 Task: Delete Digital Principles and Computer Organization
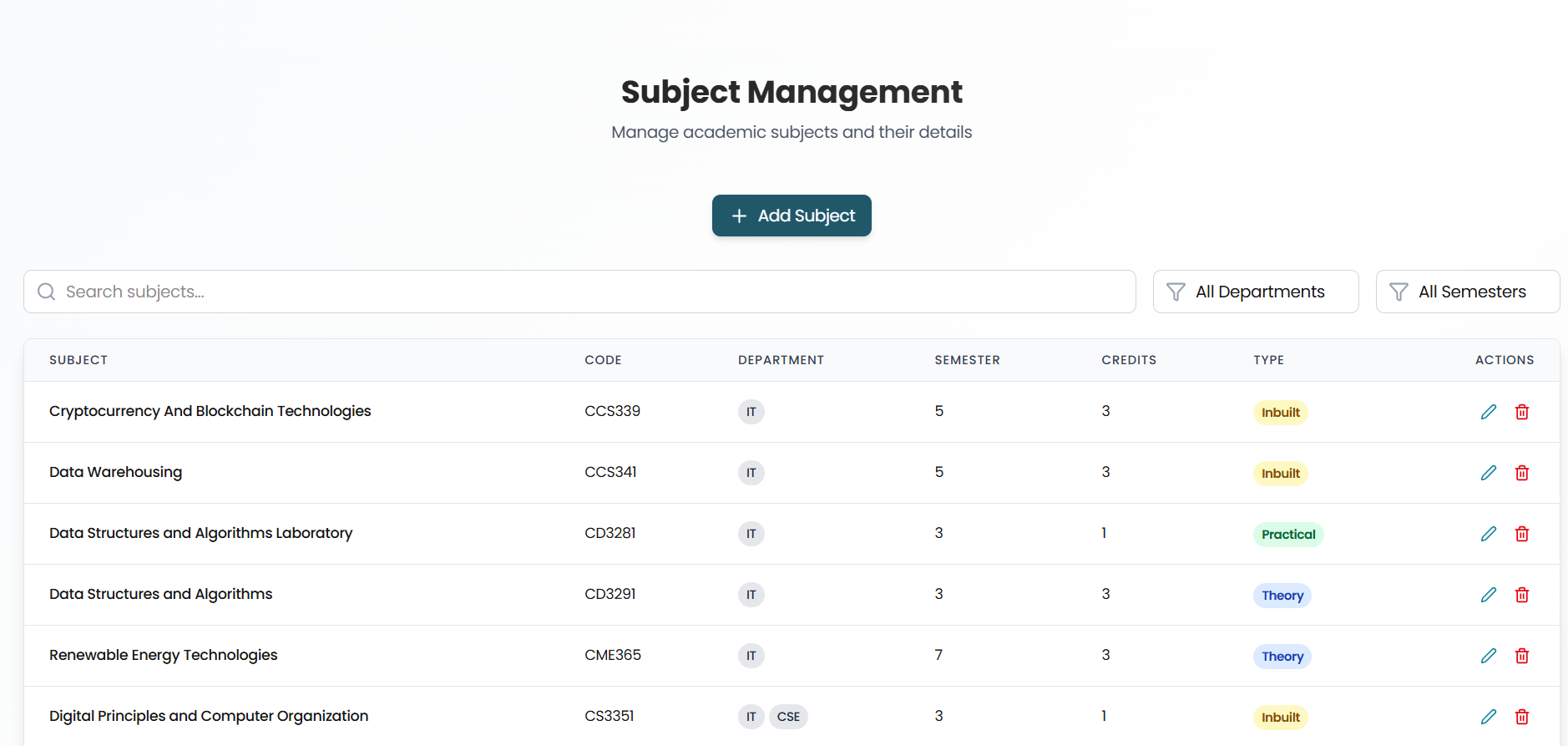tap(1522, 717)
